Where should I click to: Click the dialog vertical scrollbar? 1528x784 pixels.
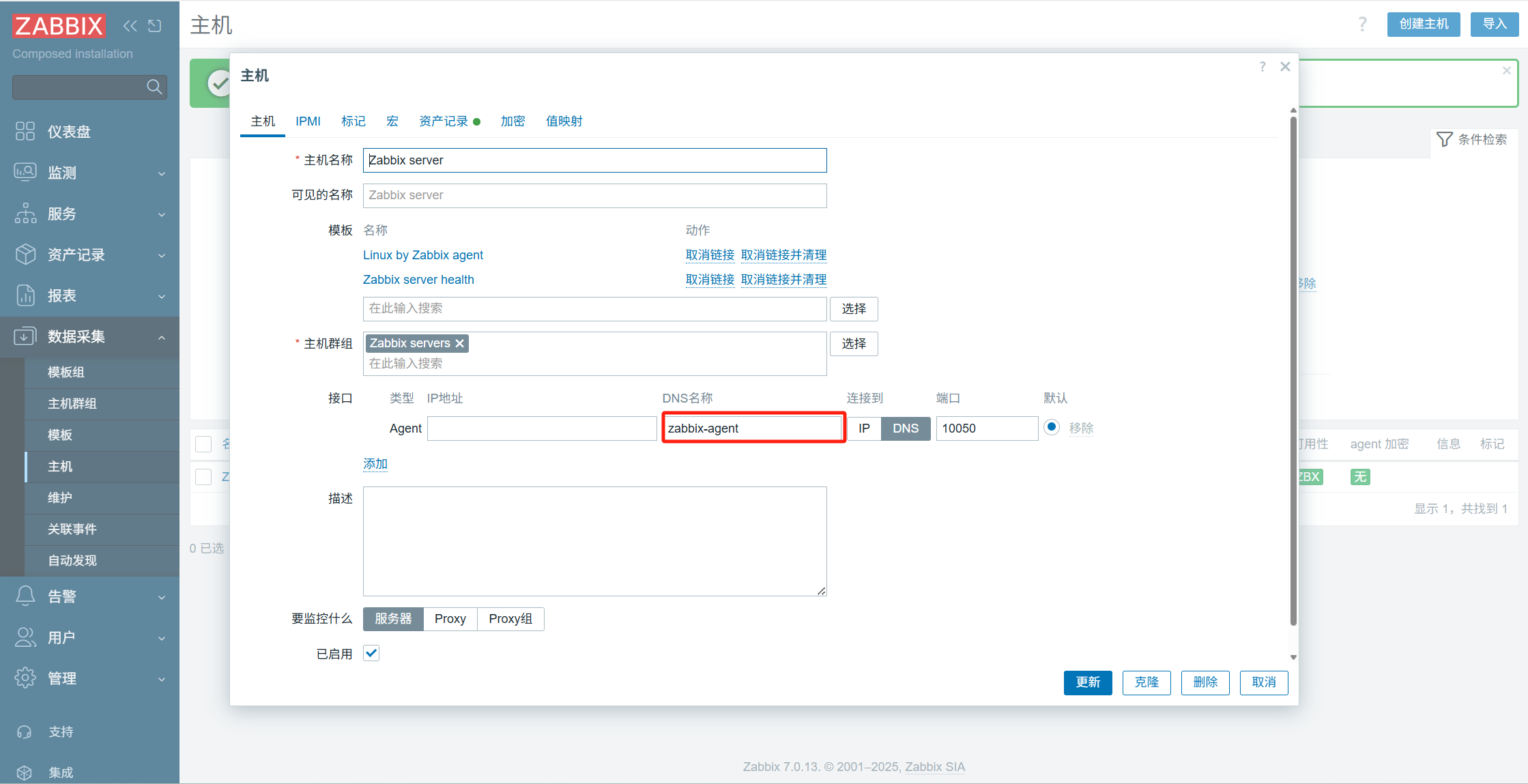click(1293, 372)
